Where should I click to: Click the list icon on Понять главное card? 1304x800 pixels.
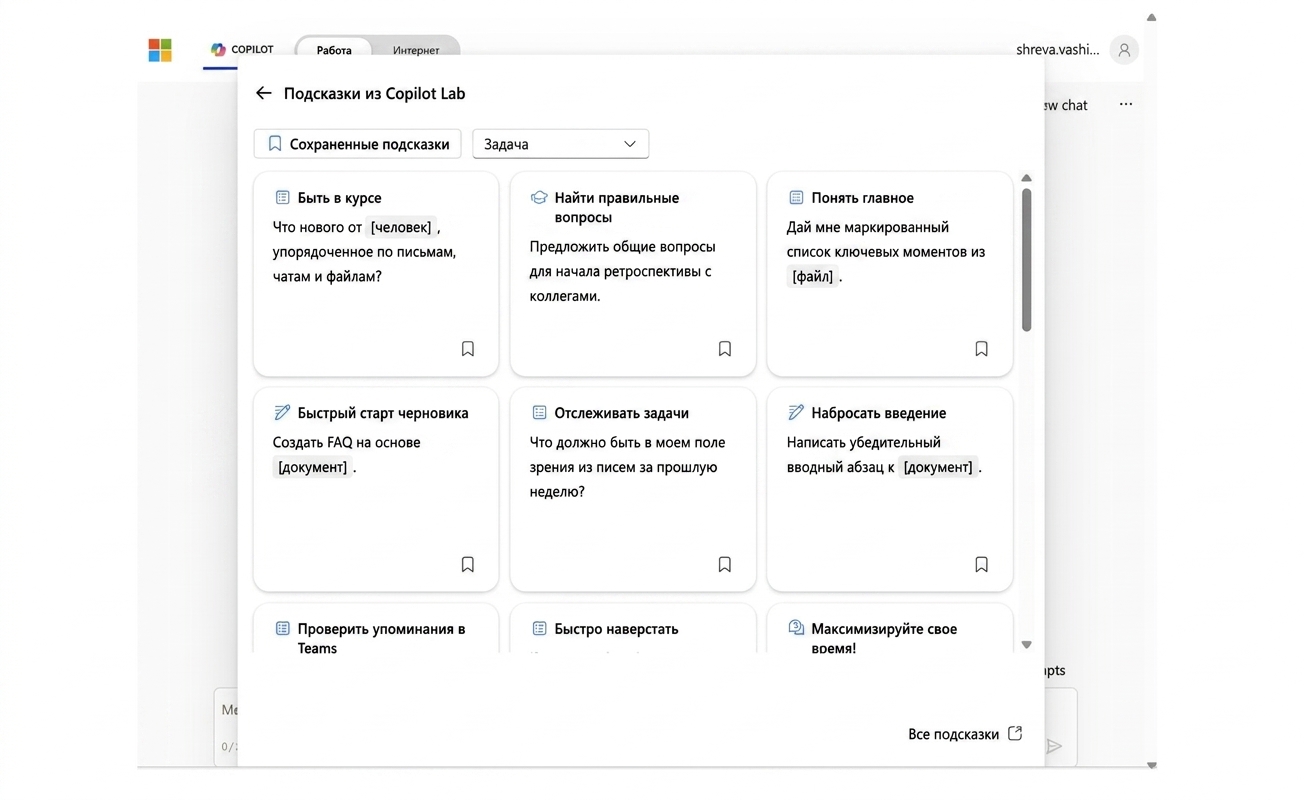[796, 198]
